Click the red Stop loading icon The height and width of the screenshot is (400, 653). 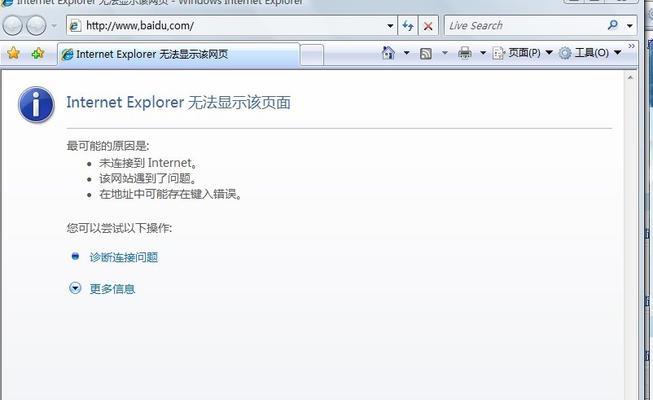click(428, 26)
